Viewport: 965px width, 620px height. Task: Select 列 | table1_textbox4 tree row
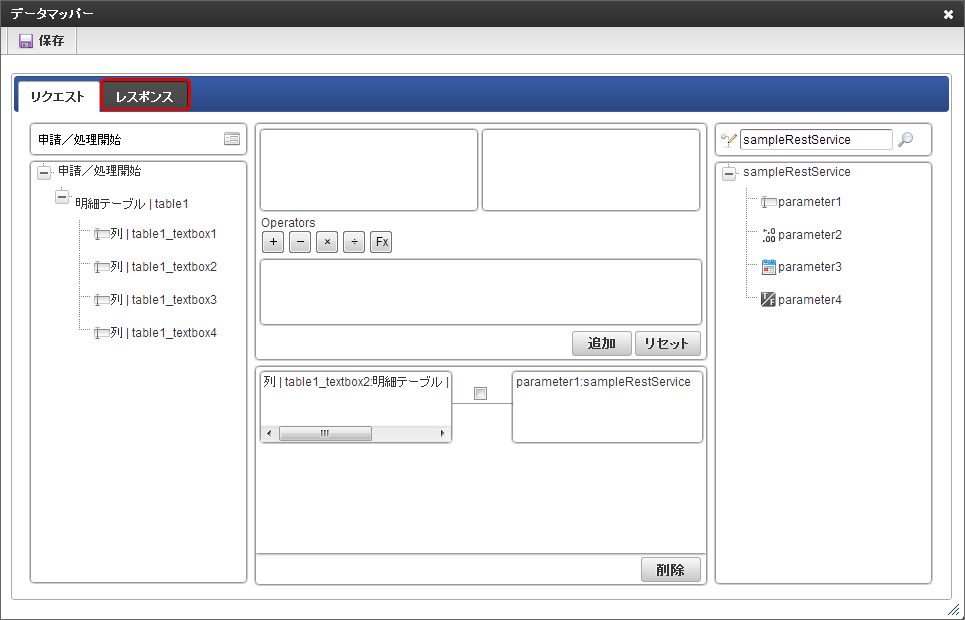(155, 333)
